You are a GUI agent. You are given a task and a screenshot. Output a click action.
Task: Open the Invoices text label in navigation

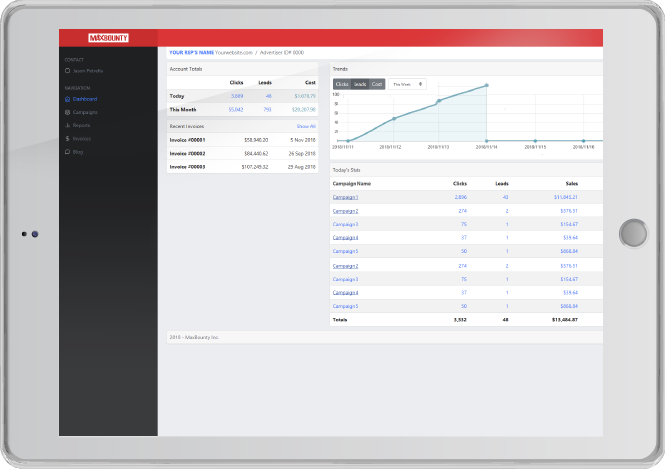[x=84, y=138]
